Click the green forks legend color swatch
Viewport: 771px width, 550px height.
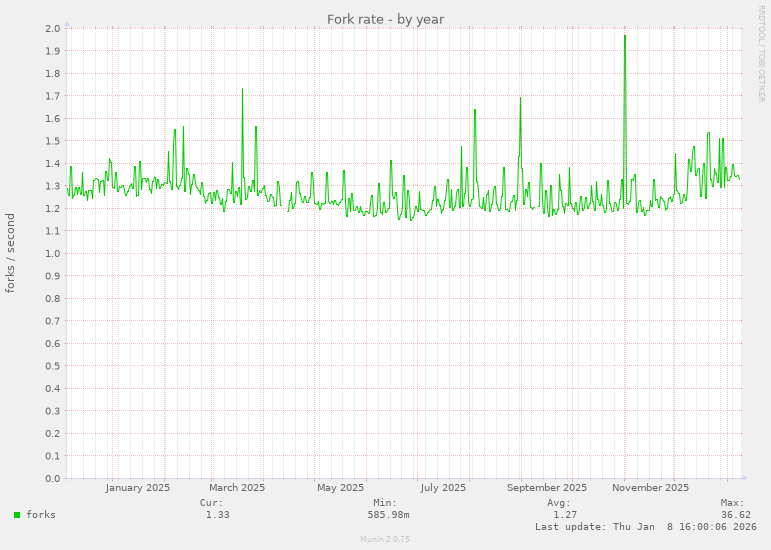(x=17, y=515)
